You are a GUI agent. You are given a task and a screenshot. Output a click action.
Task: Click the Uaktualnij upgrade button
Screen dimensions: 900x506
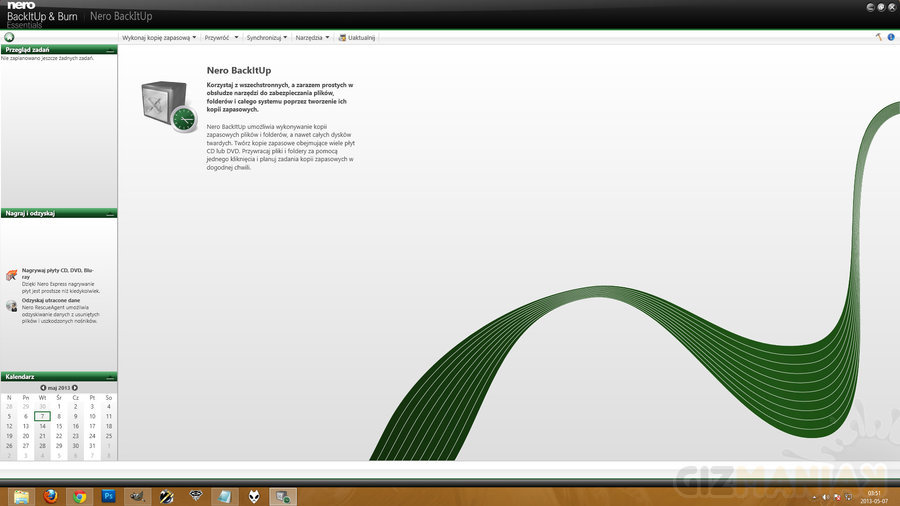coord(357,37)
